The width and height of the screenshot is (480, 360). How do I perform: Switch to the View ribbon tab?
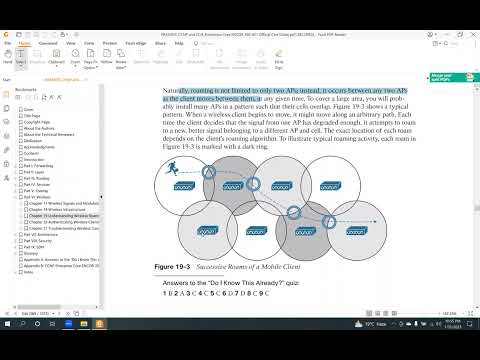[x=70, y=43]
